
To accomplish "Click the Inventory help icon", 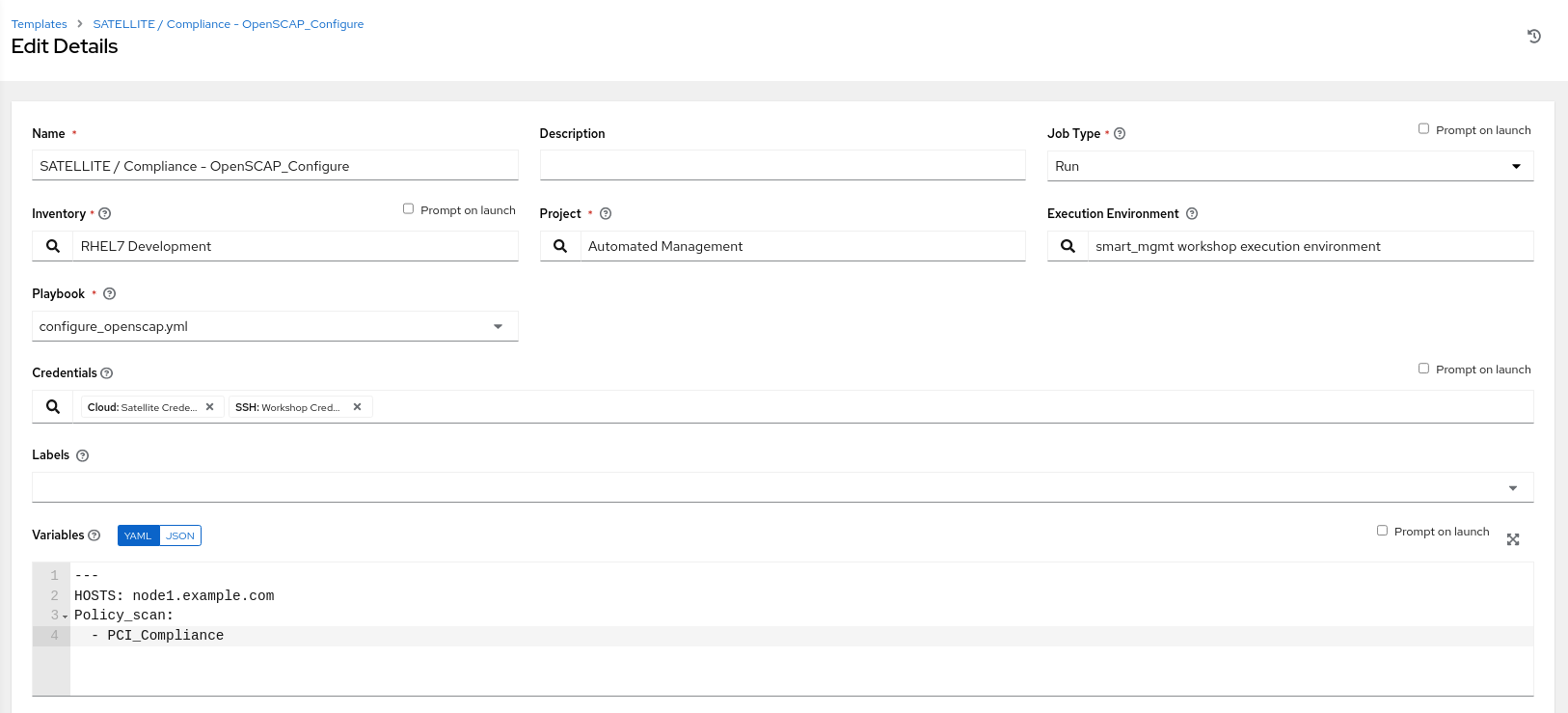I will tap(105, 214).
